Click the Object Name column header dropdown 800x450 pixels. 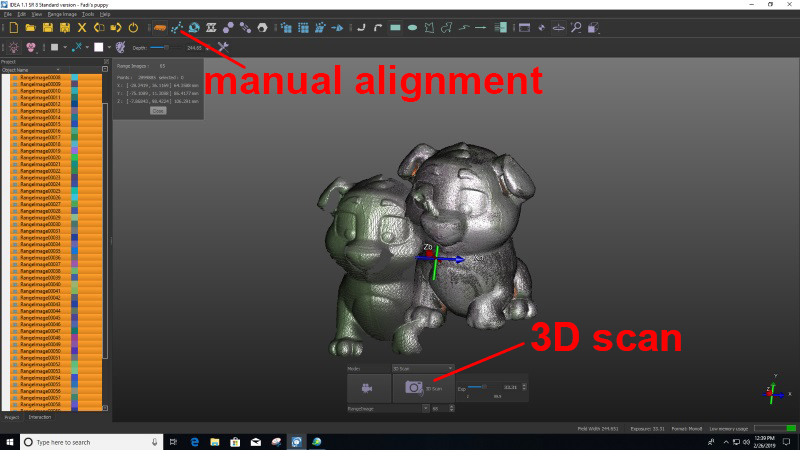58,69
